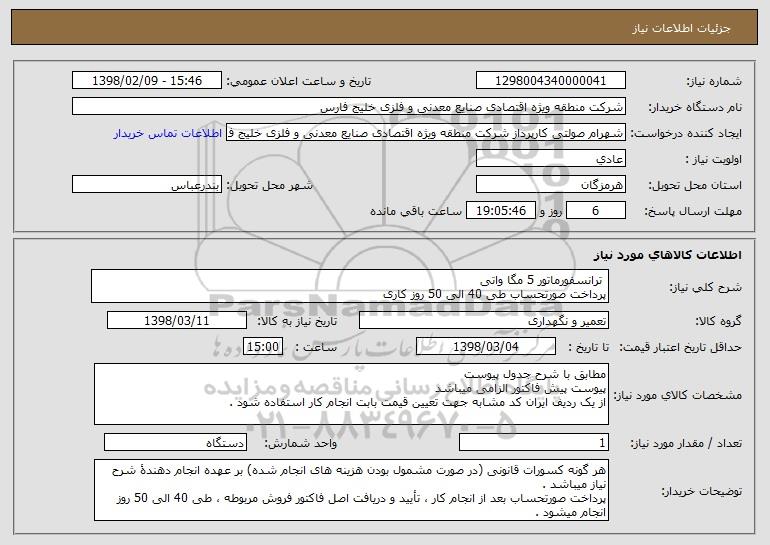Click the label ایجاد کننده درخواست
Image resolution: width=770 pixels, height=545 pixels.
pos(686,134)
